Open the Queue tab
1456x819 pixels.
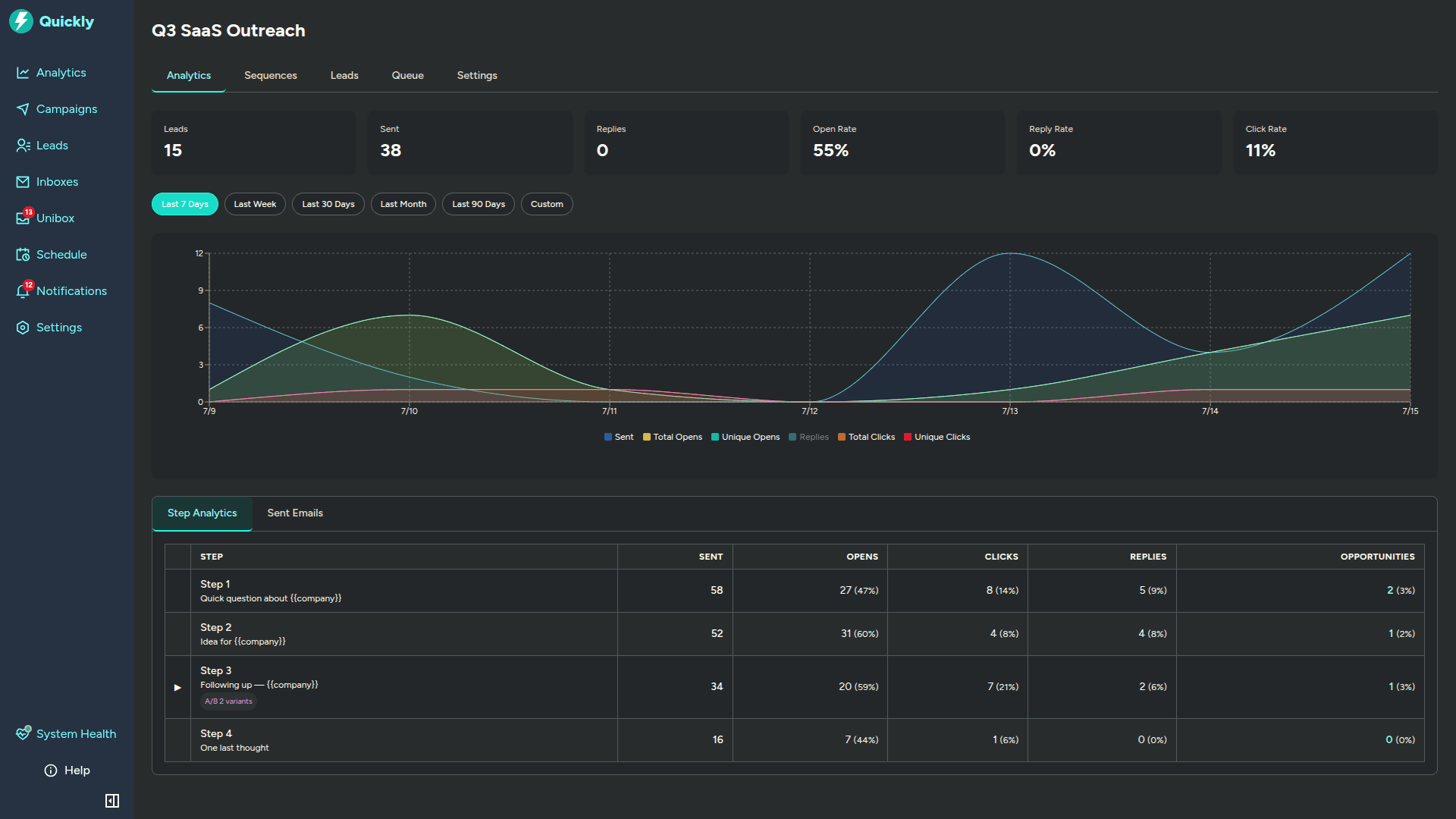[408, 76]
